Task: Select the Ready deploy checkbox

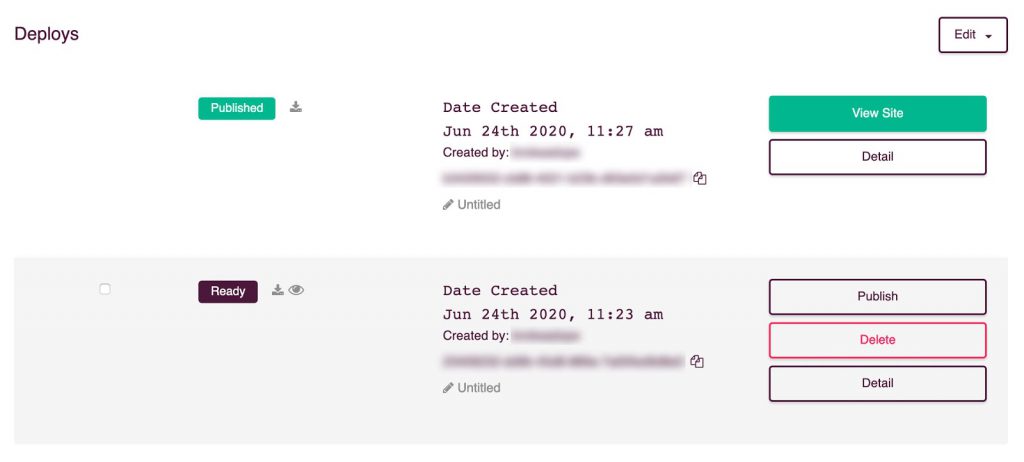Action: click(104, 289)
